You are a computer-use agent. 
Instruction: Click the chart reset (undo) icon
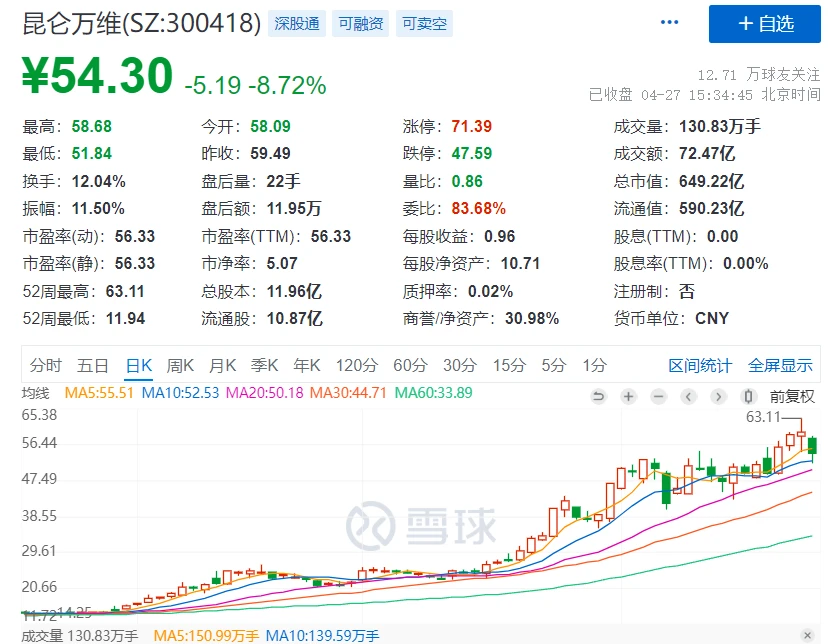coord(598,396)
